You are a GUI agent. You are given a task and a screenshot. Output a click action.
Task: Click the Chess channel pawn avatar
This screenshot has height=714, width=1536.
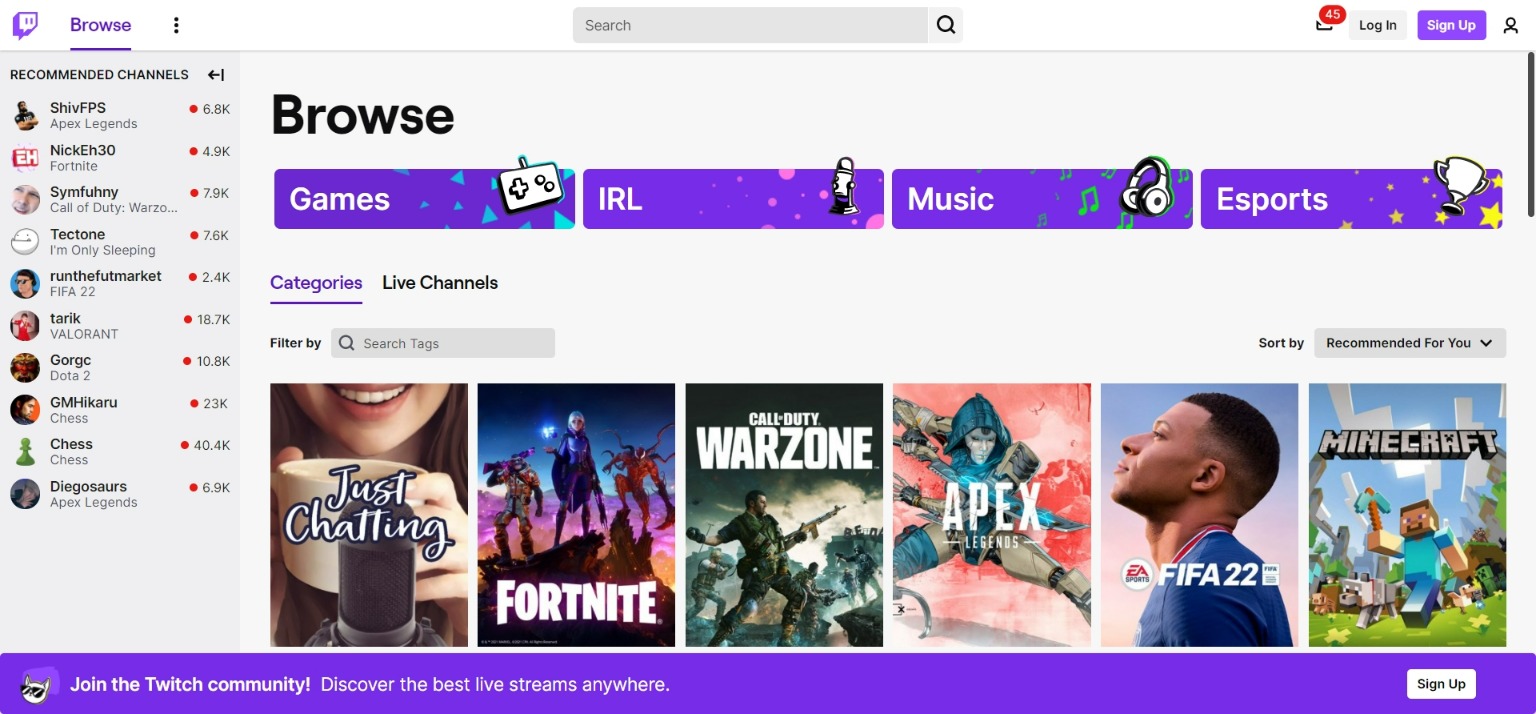[25, 452]
